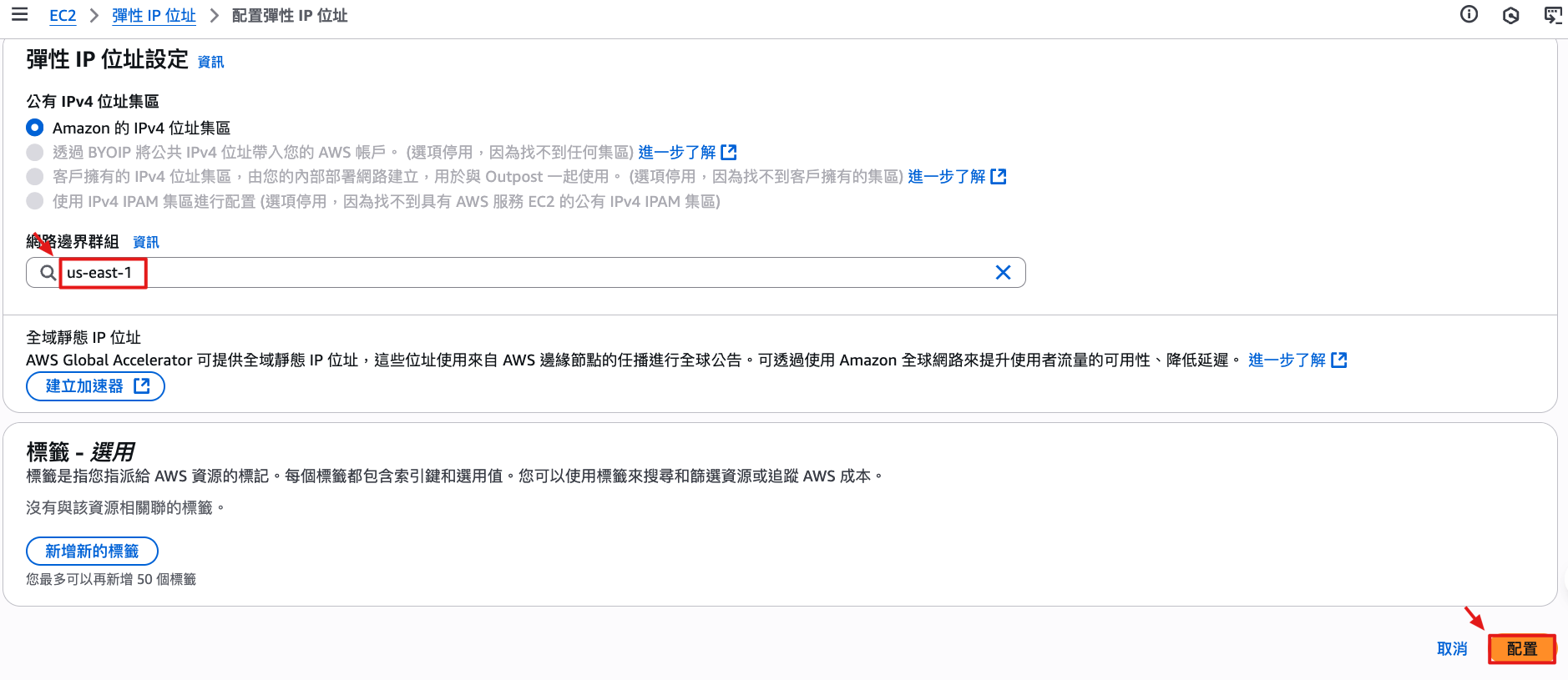Viewport: 1568px width, 680px height.
Task: Select Amazon's IPv4 address pool radio
Action: click(x=35, y=128)
